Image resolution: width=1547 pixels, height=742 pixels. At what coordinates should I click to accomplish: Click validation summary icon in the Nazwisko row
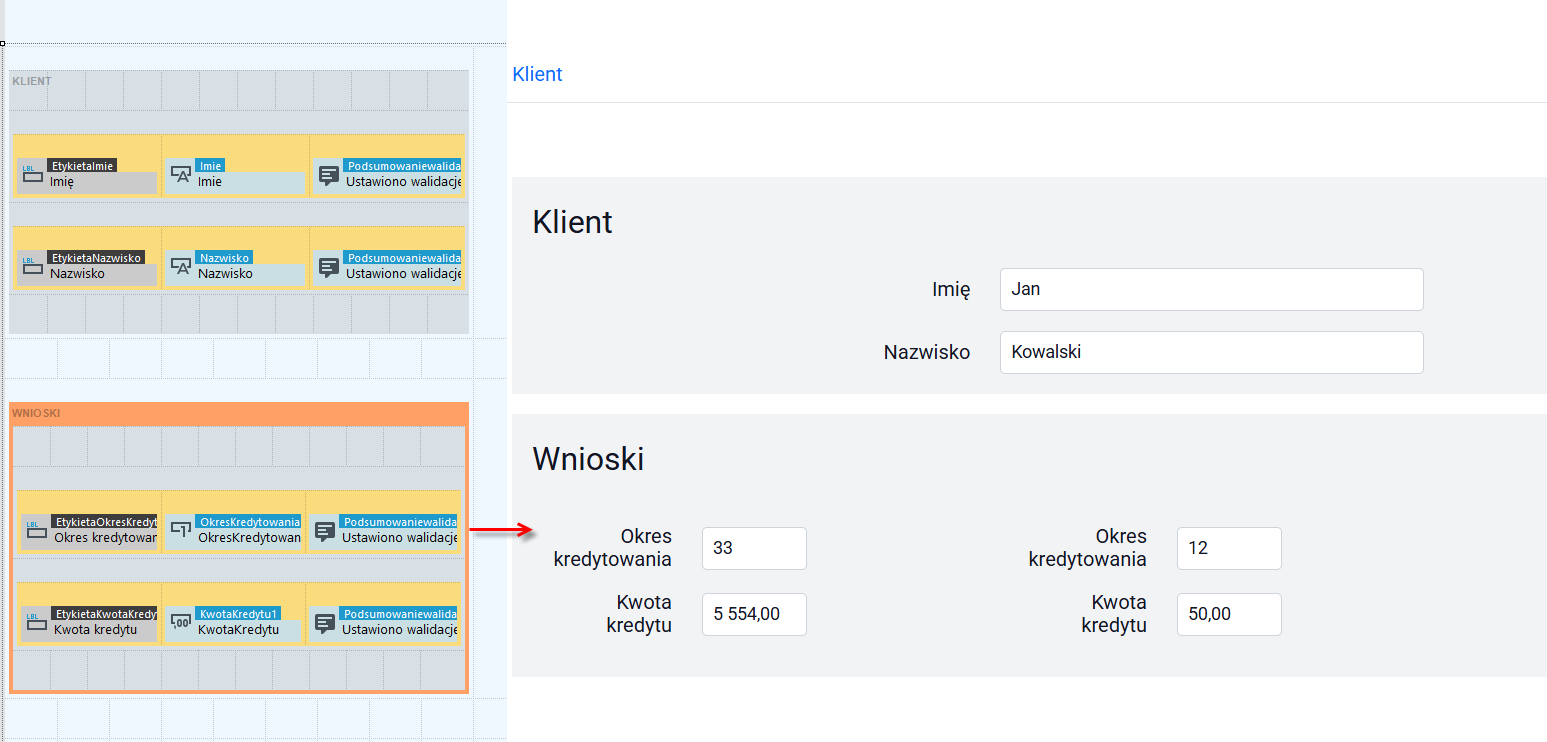click(x=329, y=267)
